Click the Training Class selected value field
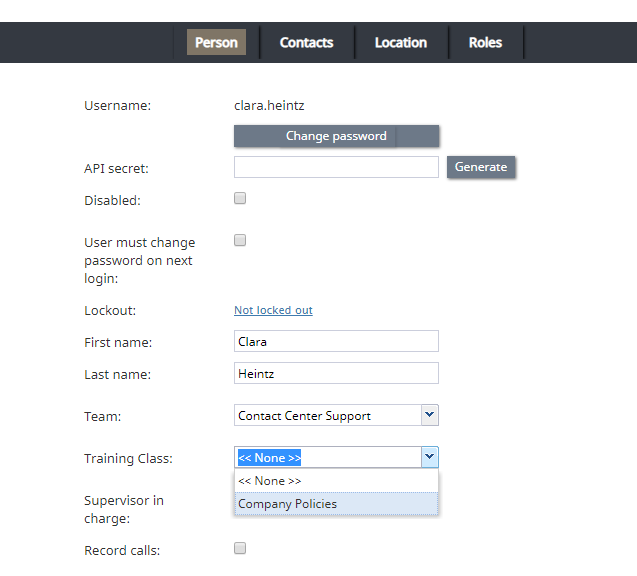Screen dimensions: 637x576 (x=327, y=457)
